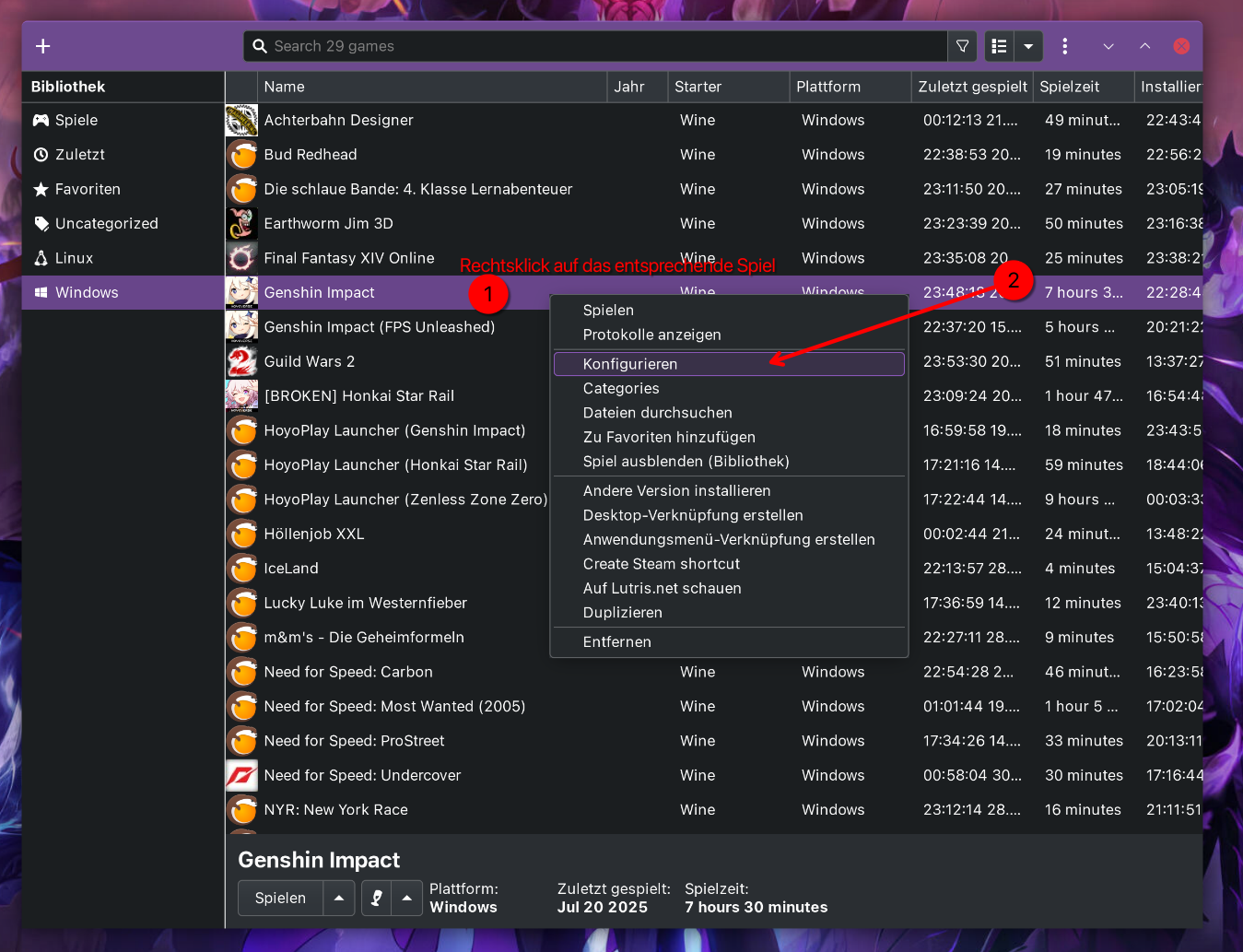Screen dimensions: 1243x952
Task: Open the filter funnel icon beside search
Action: 962,46
